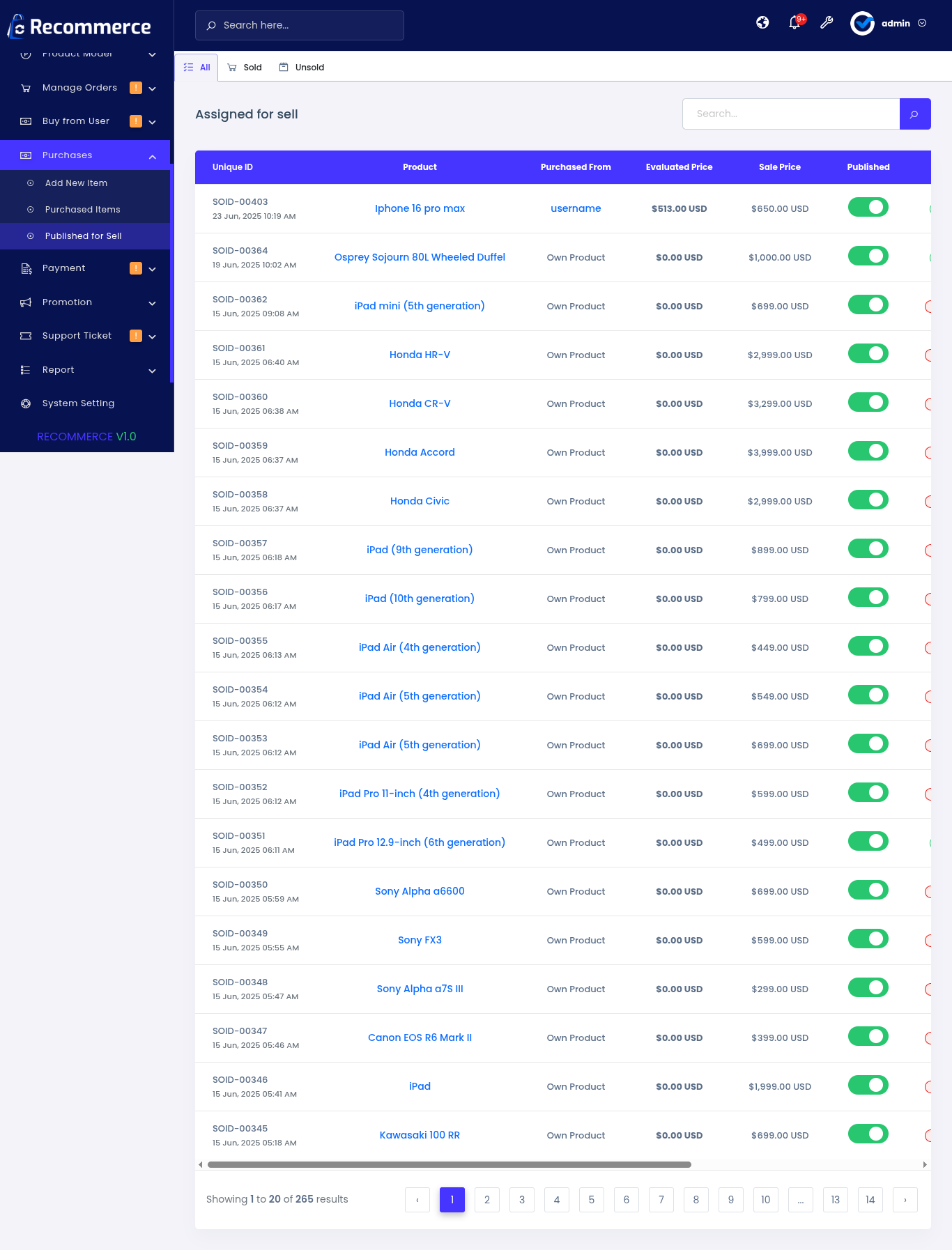Toggle published switch for Honda Accord
Image resolution: width=952 pixels, height=1250 pixels.
click(868, 452)
